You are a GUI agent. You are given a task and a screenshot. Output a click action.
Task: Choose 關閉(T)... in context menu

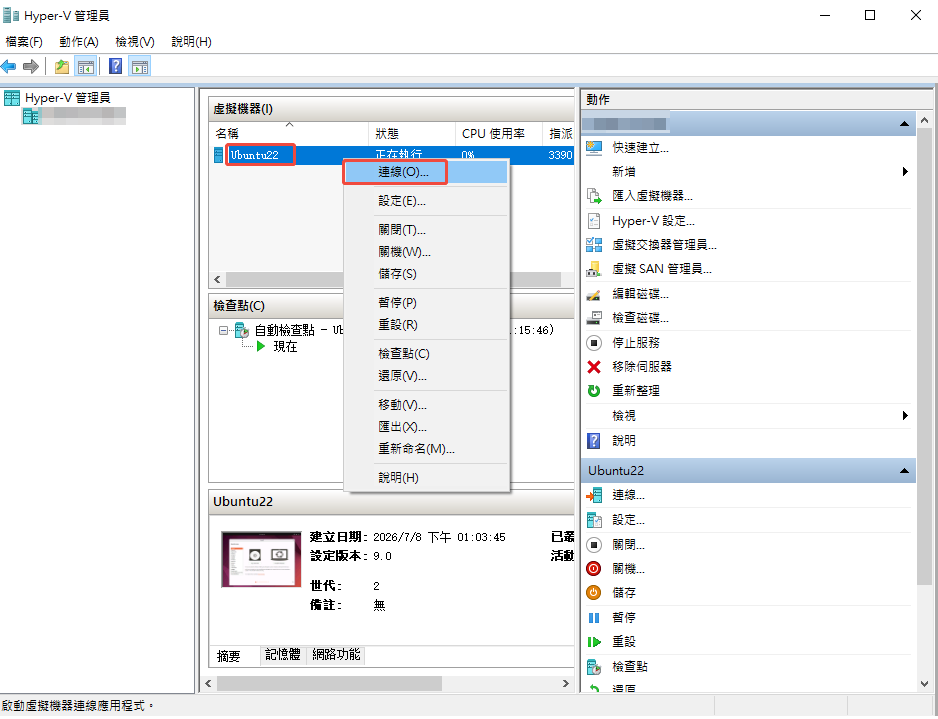(426, 230)
